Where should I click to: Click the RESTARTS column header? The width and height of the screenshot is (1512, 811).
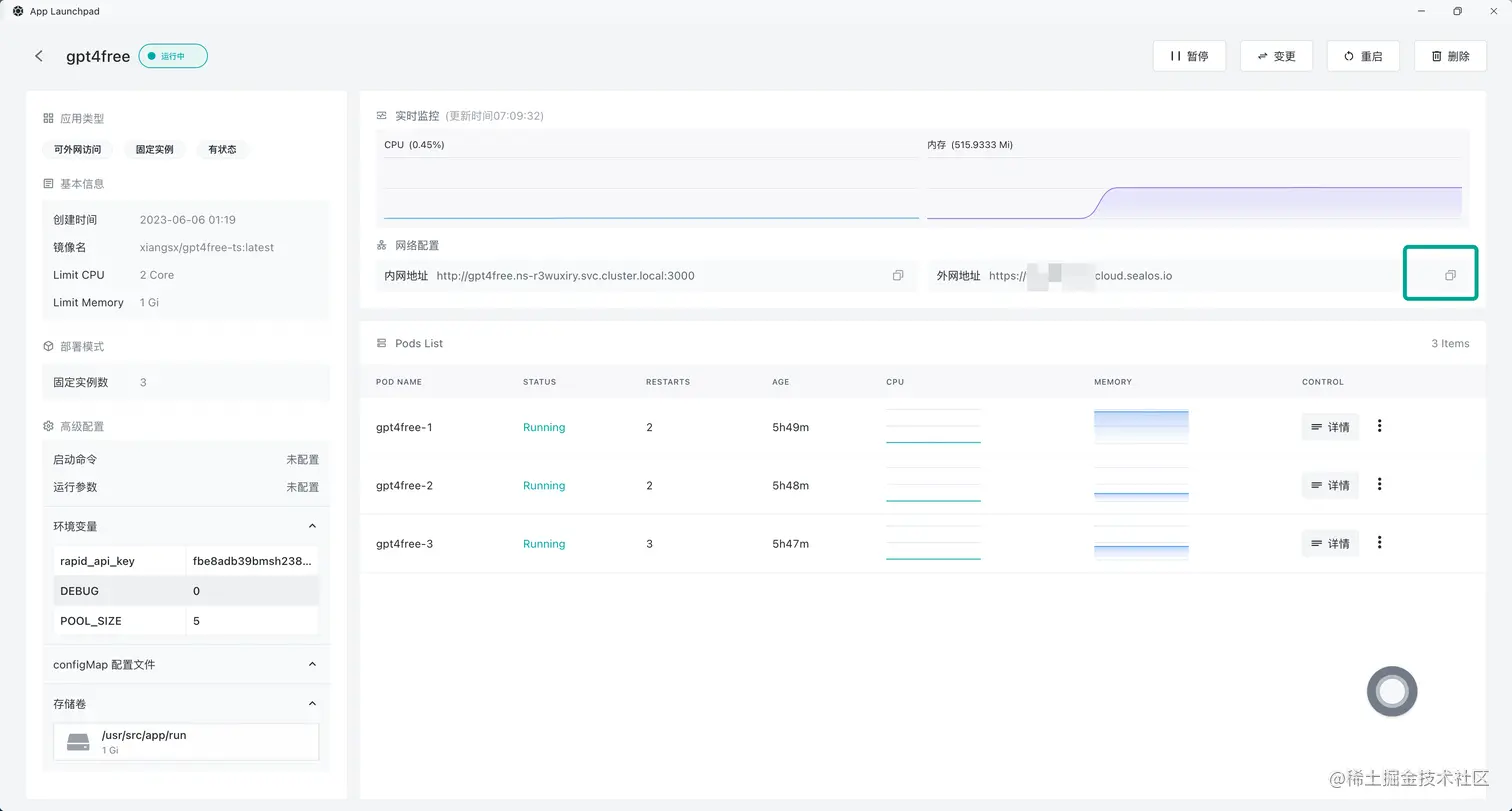668,382
